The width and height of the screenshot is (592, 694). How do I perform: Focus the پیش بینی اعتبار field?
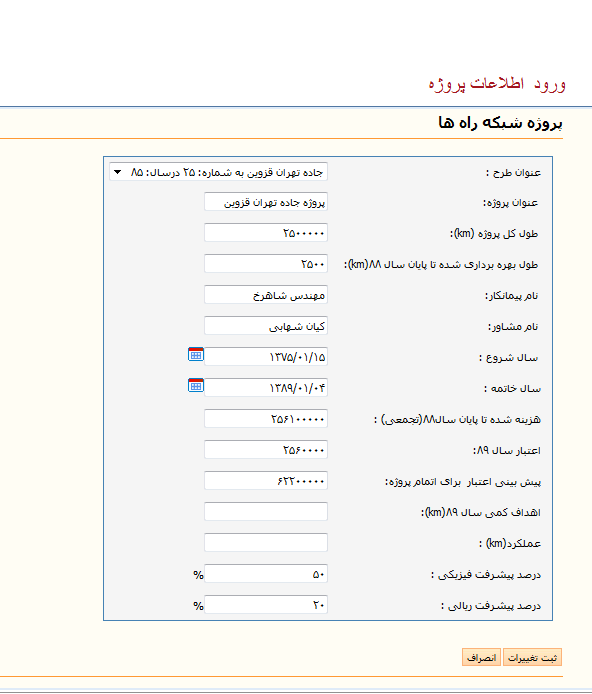point(266,481)
